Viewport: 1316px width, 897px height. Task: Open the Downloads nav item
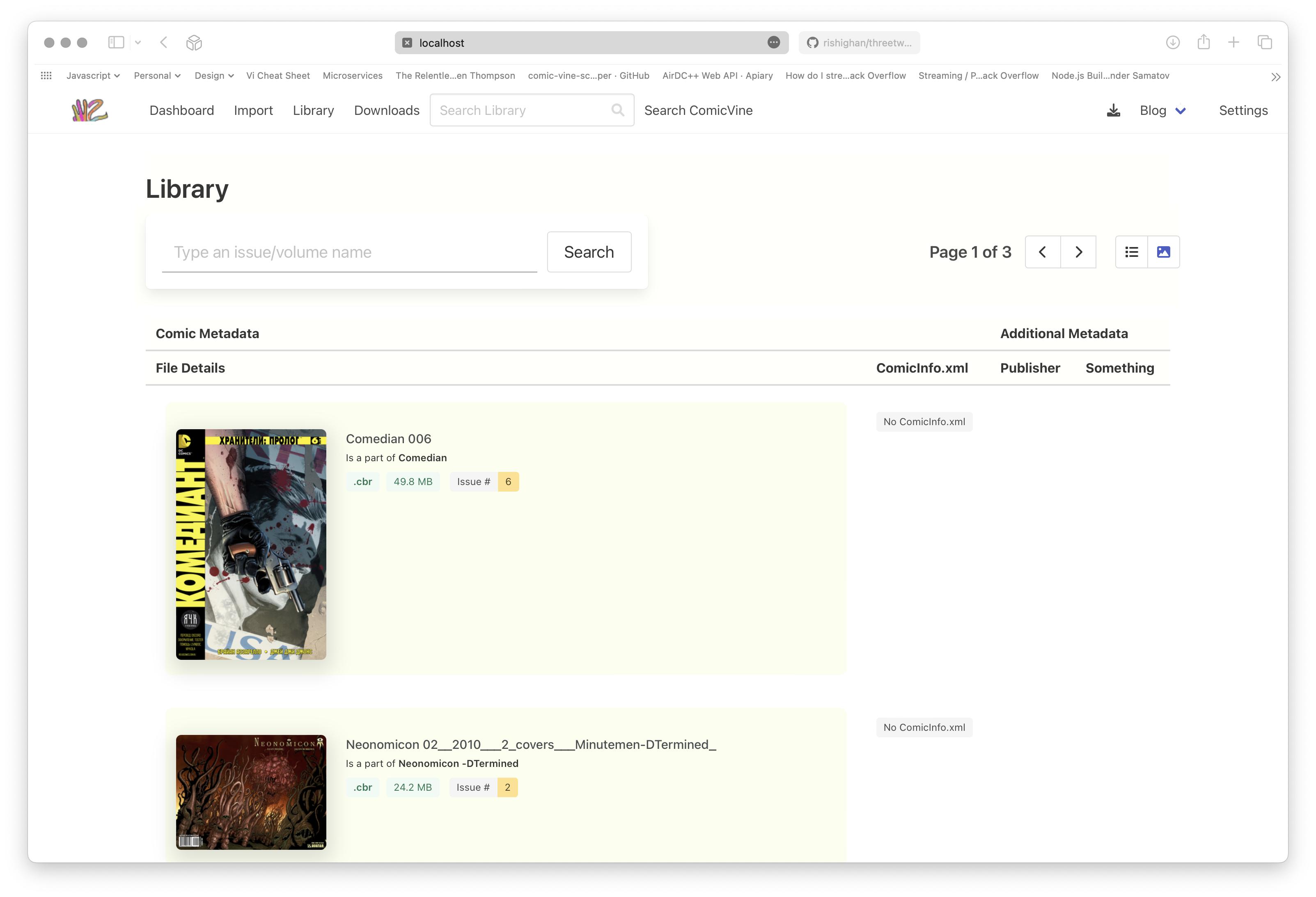(386, 110)
